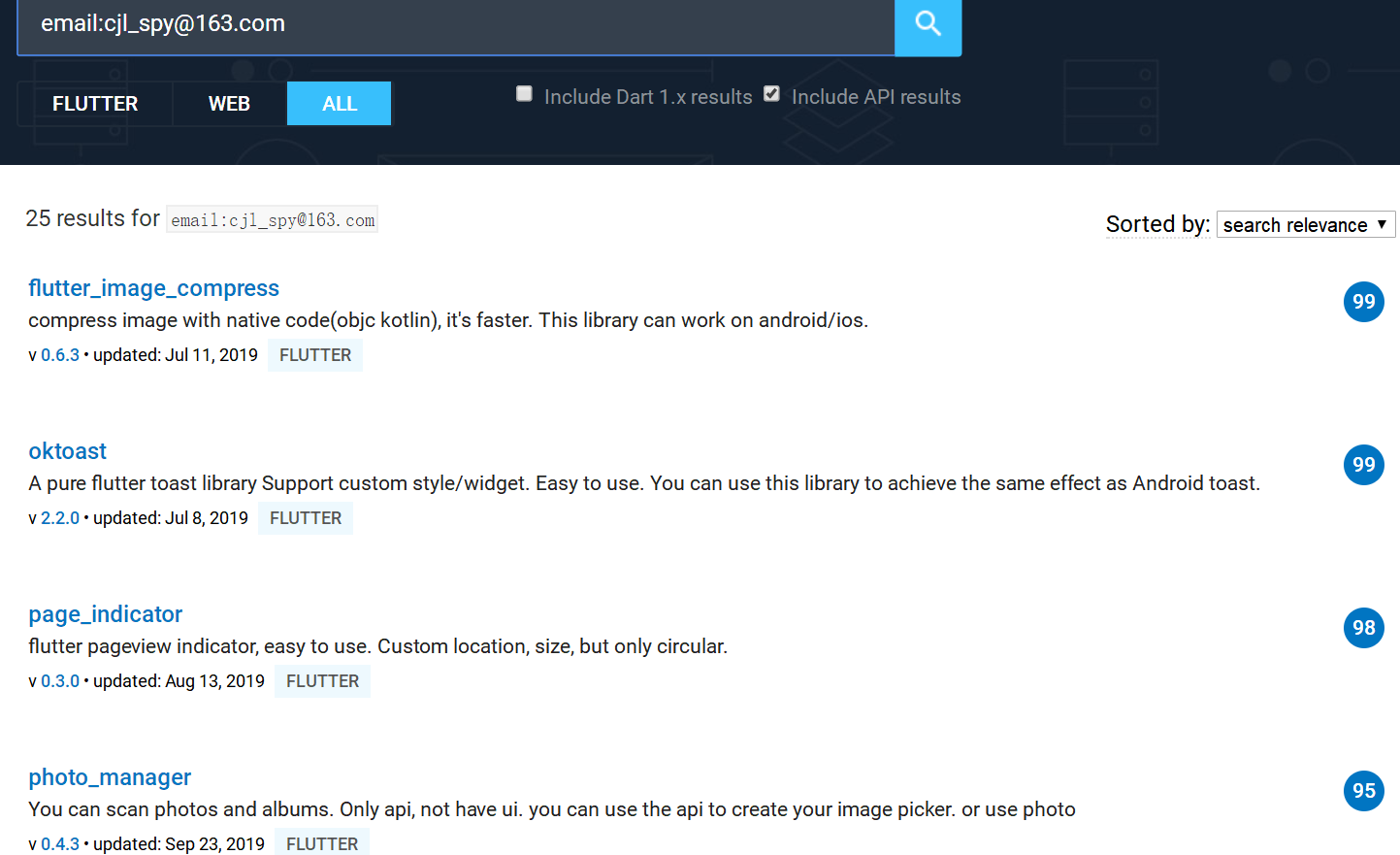This screenshot has height=855, width=1400.
Task: Click the 'updated: Sep 23, 2019' text
Action: (x=179, y=844)
